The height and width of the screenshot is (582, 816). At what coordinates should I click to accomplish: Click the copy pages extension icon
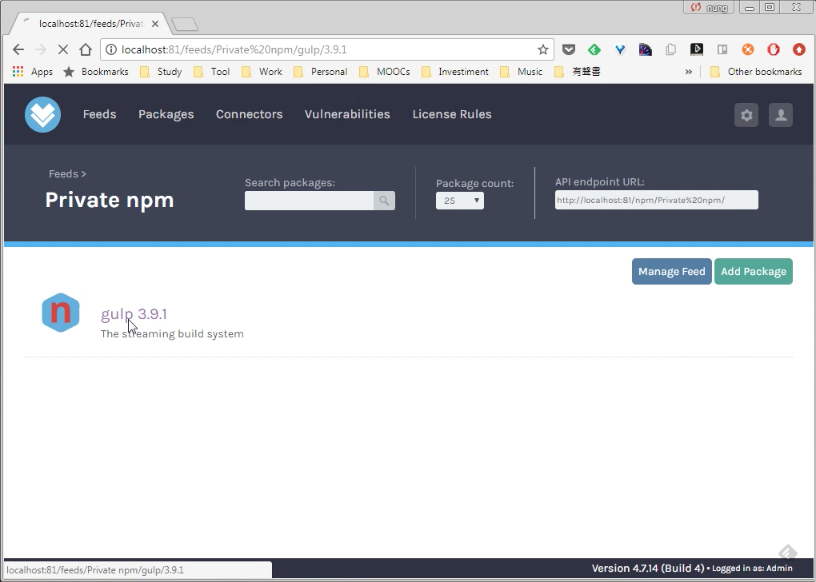coord(671,49)
